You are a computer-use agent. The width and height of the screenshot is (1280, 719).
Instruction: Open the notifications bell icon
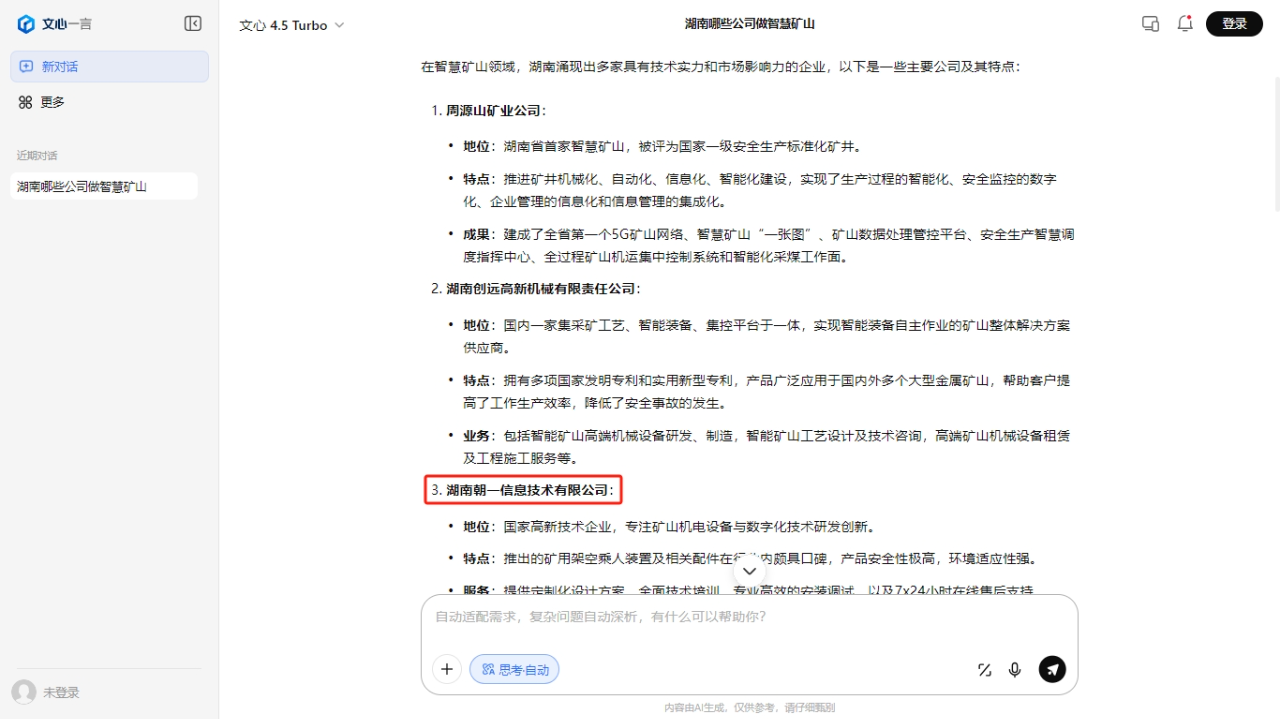1185,24
